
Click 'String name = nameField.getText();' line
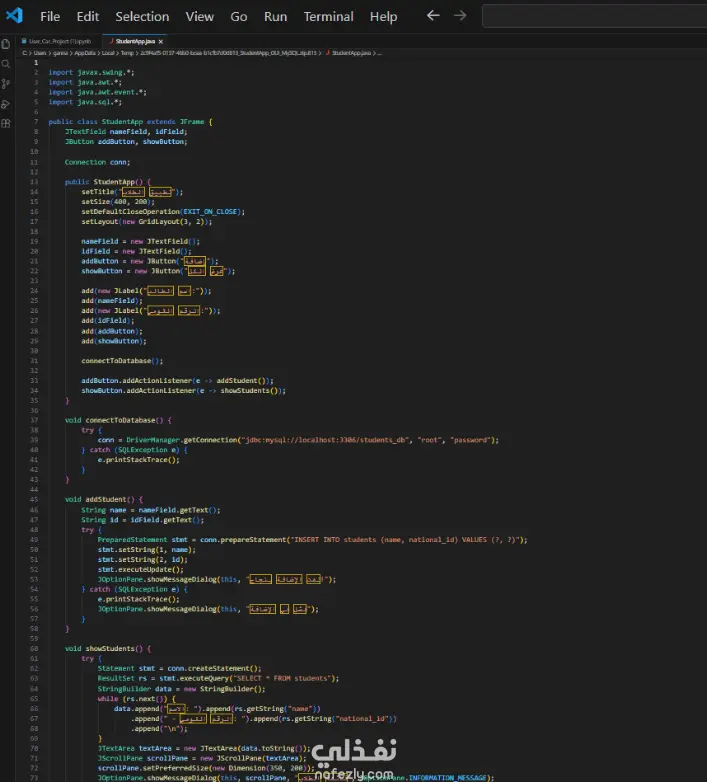[x=151, y=510]
